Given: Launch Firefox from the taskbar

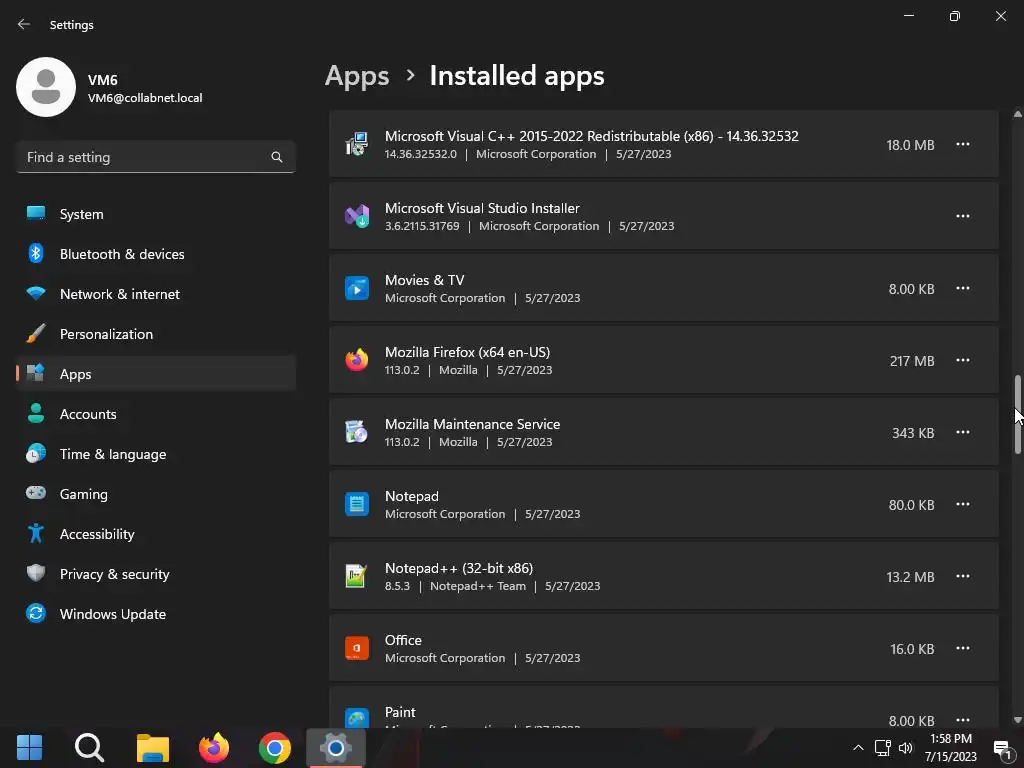Looking at the screenshot, I should [x=214, y=748].
